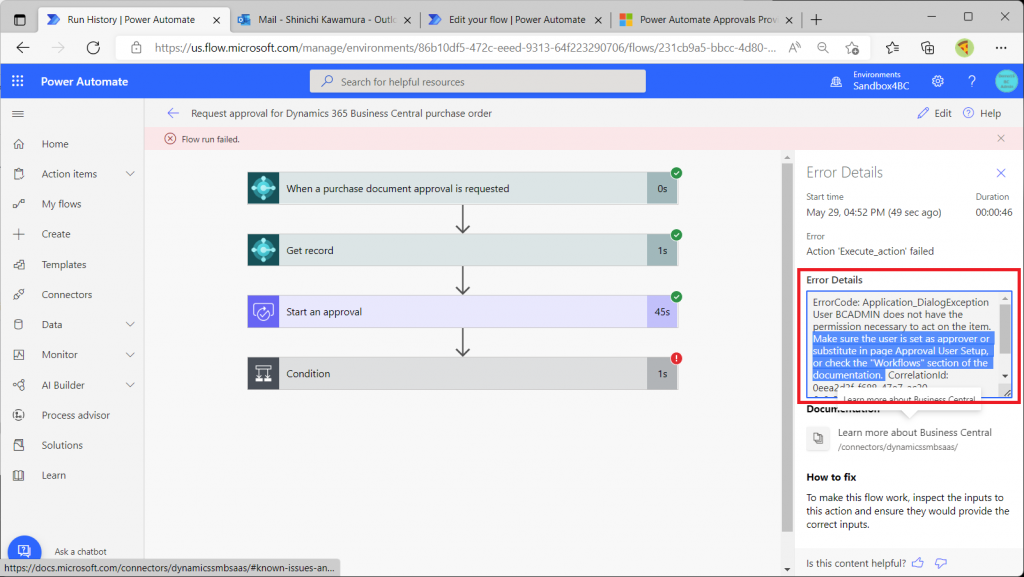Open the Ask a chatbot button

tap(24, 551)
